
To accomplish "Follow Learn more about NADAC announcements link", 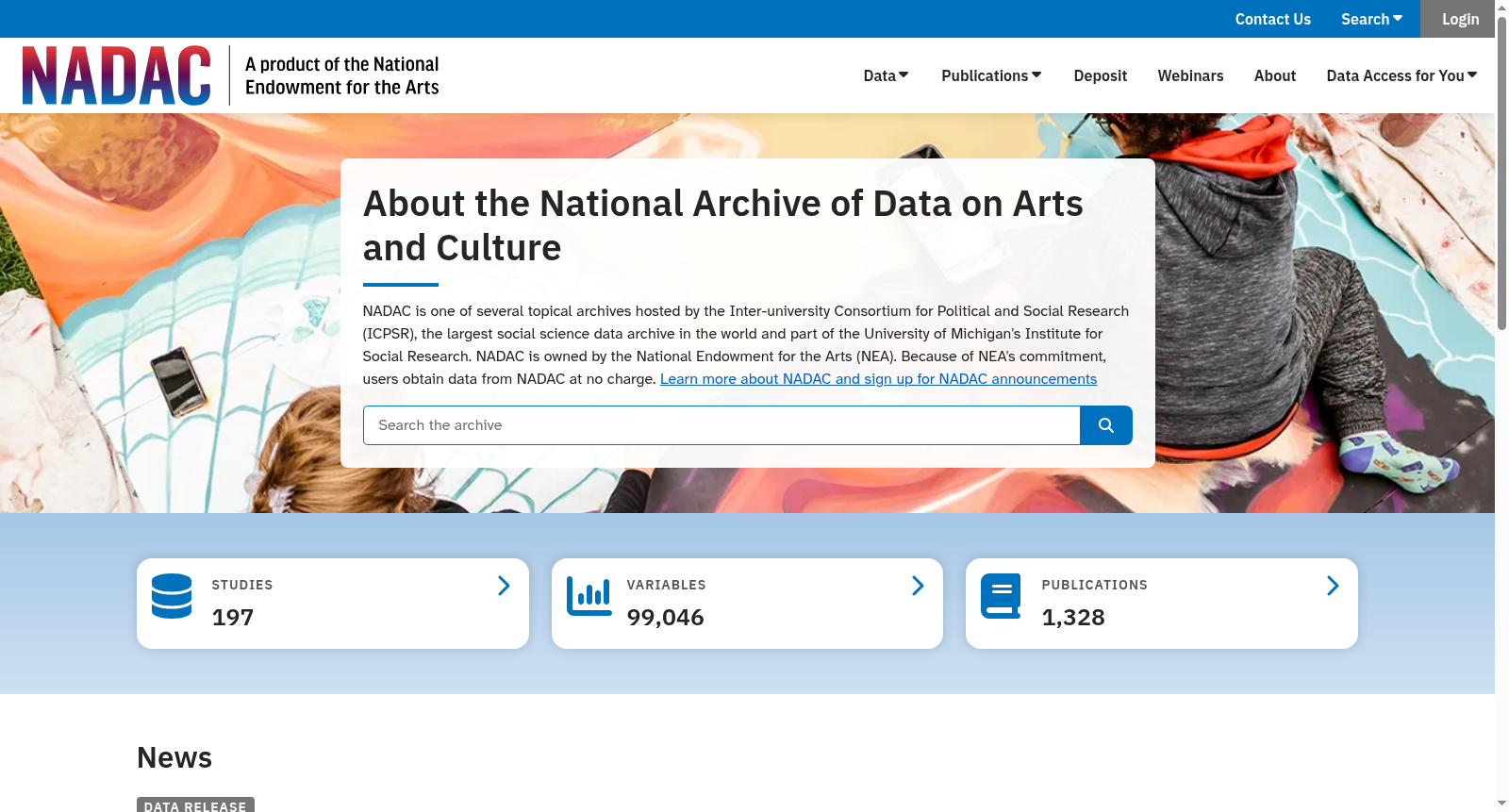I will (x=878, y=379).
